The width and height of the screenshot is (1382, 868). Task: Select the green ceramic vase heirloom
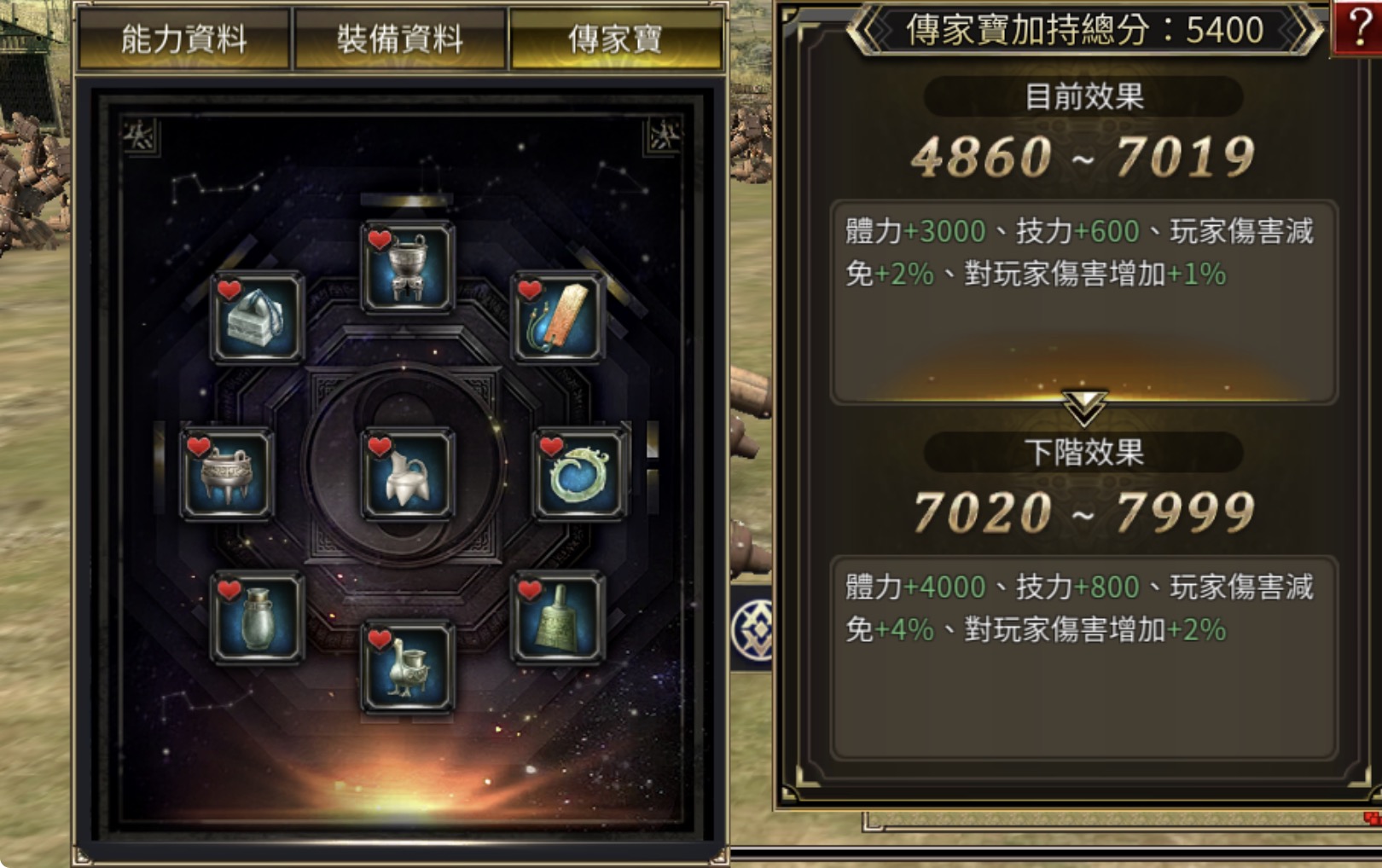pos(257,617)
